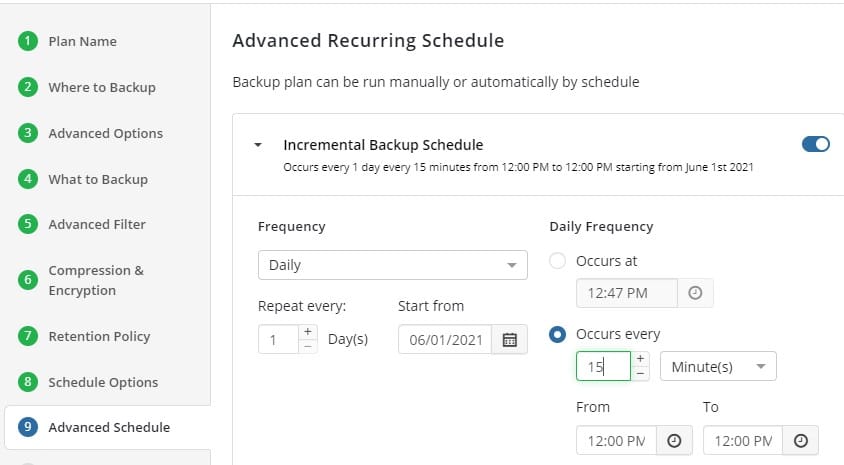
Task: Click the schedule summary text starting 'Occurs every 1 day'
Action: (518, 167)
